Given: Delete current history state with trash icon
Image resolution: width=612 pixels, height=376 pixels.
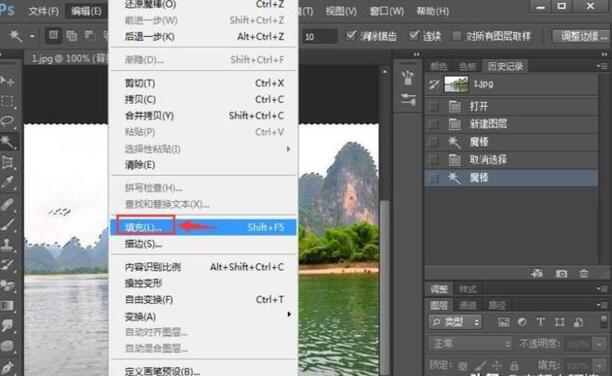Looking at the screenshot, I should (x=584, y=273).
